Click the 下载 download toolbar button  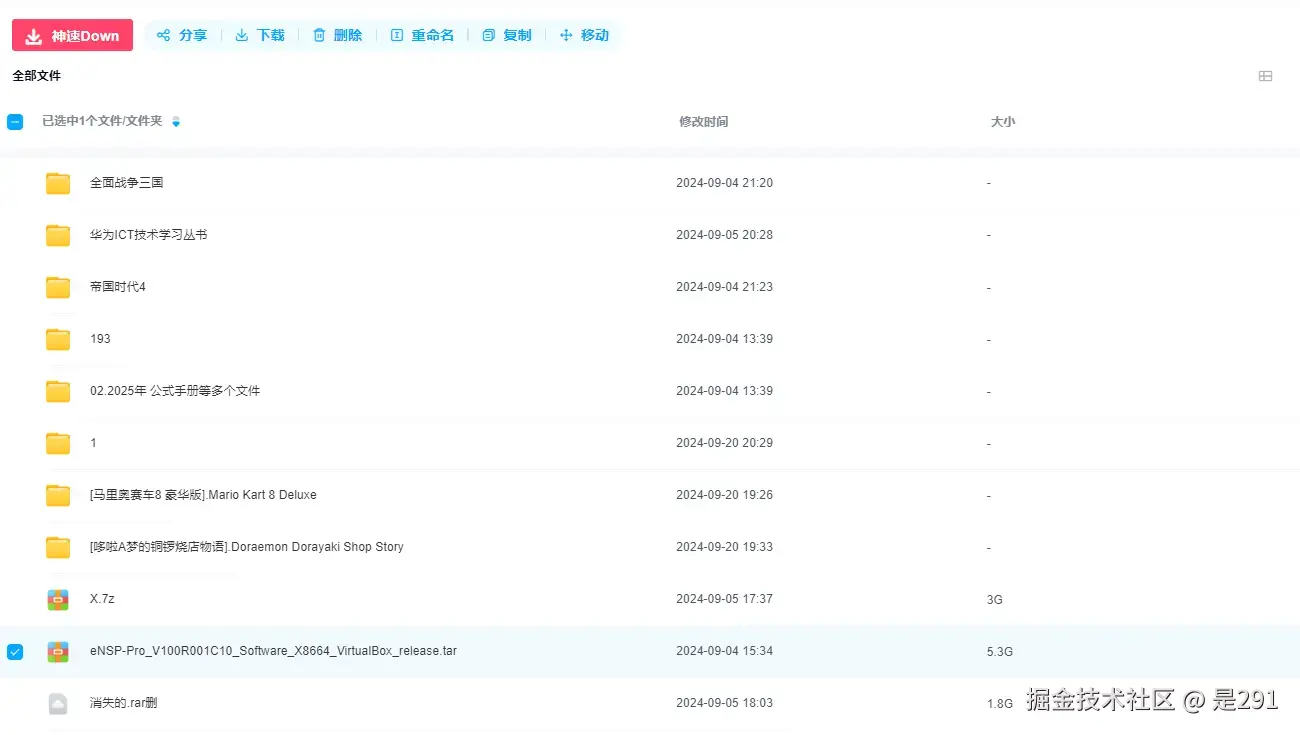click(260, 35)
